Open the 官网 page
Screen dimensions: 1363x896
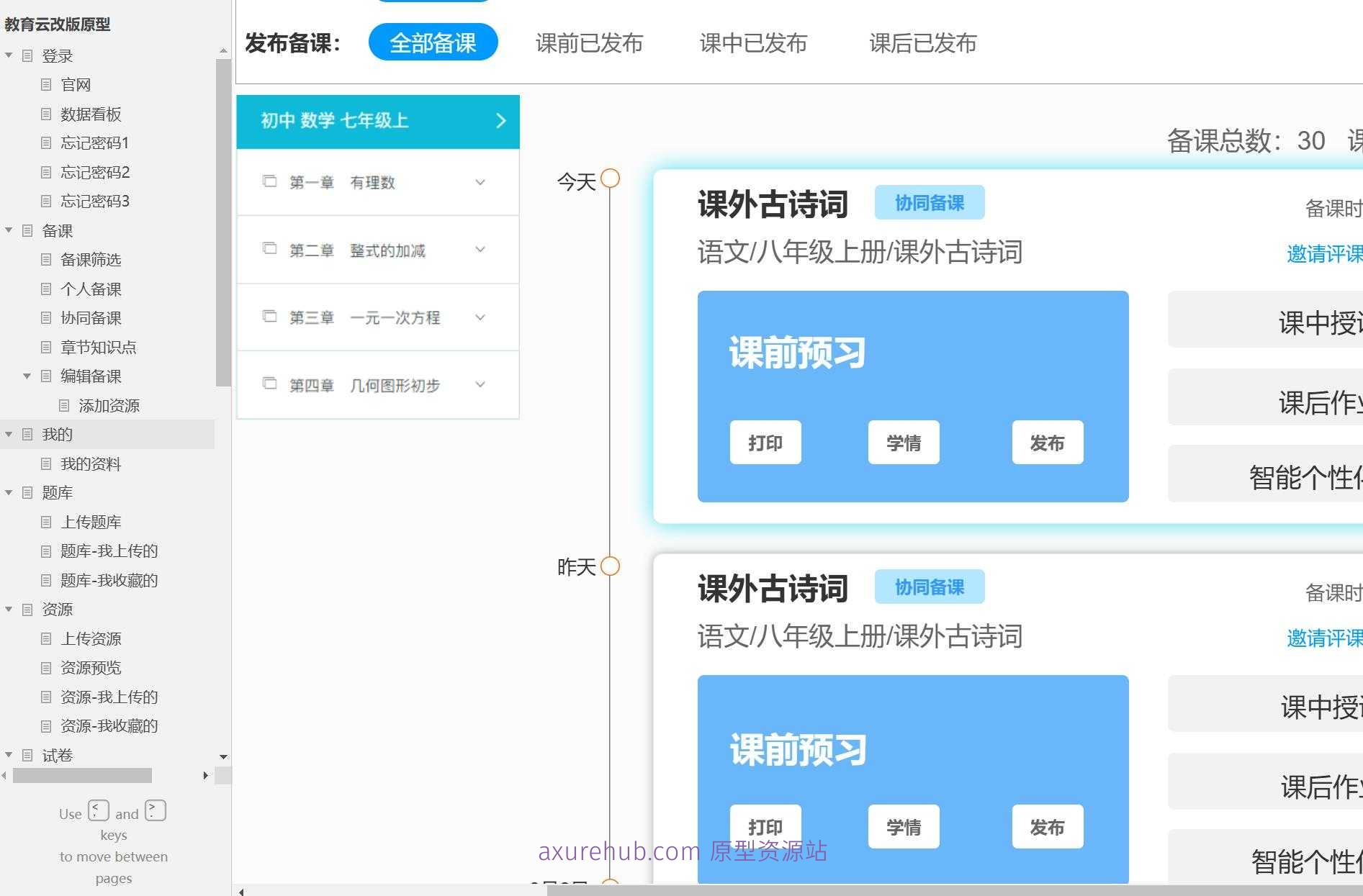tap(76, 85)
